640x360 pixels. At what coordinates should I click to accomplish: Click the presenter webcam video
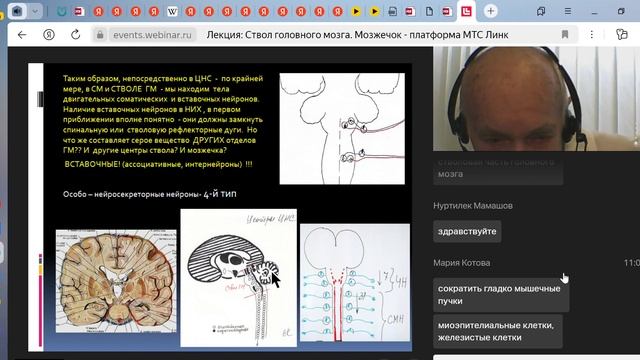[x=536, y=99]
